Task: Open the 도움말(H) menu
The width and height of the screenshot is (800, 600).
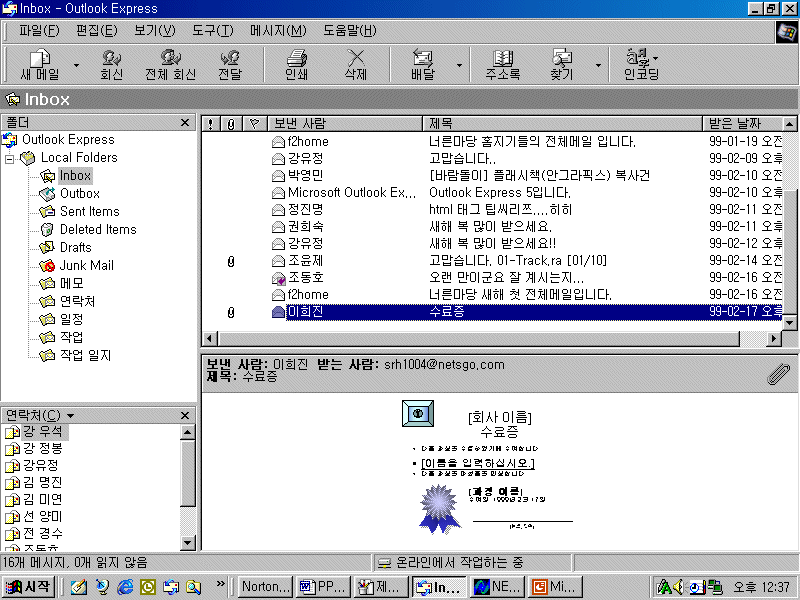Action: (x=349, y=31)
